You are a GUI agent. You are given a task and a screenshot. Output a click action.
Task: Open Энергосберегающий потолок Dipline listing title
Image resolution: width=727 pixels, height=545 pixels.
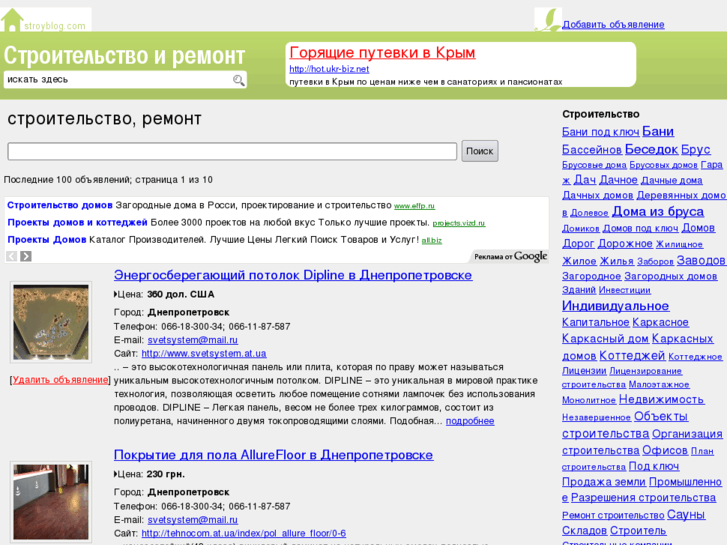pyautogui.click(x=293, y=275)
